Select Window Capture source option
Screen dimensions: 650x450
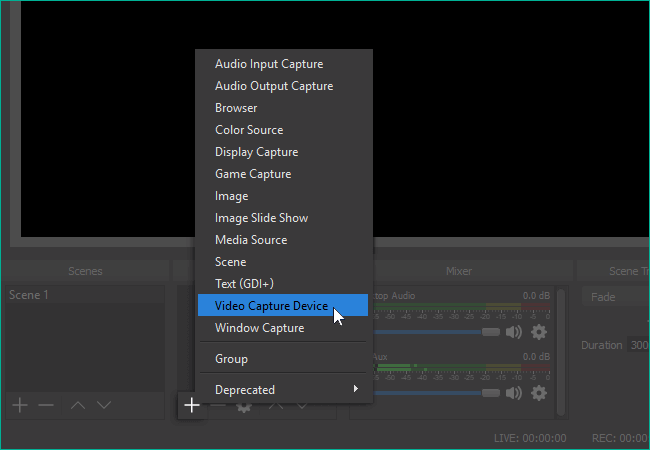(x=259, y=328)
